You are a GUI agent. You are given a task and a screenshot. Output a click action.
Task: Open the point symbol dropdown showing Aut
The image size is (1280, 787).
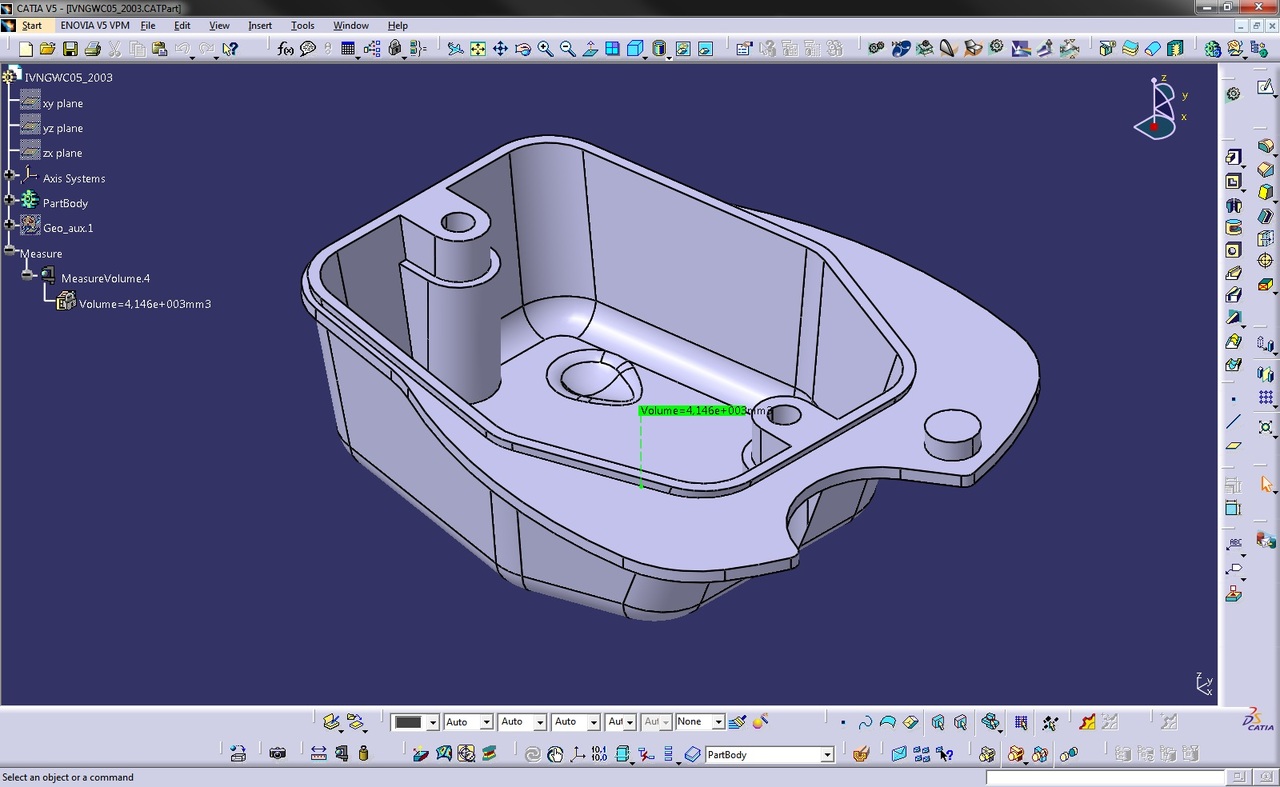pos(620,722)
